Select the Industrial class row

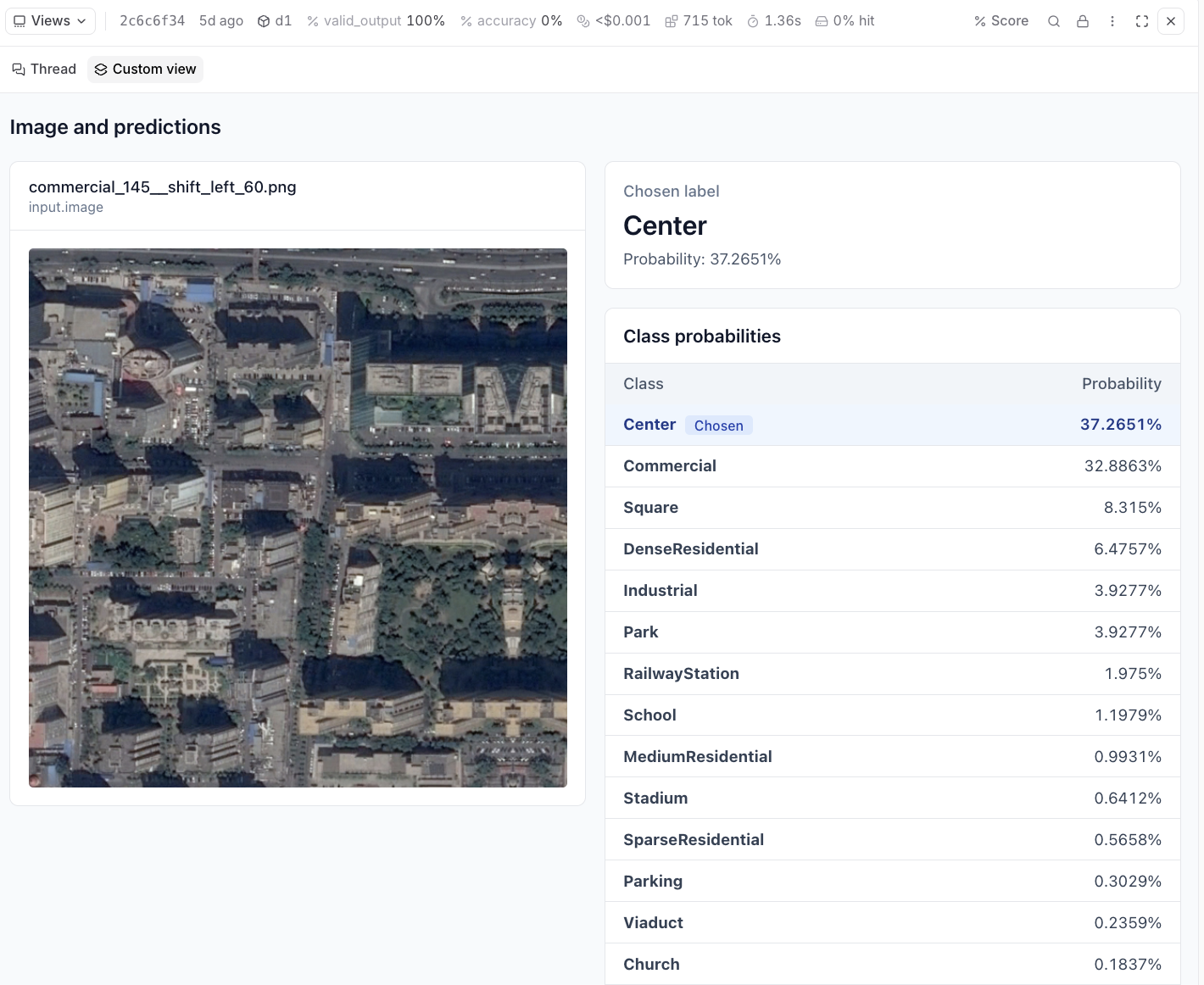892,591
